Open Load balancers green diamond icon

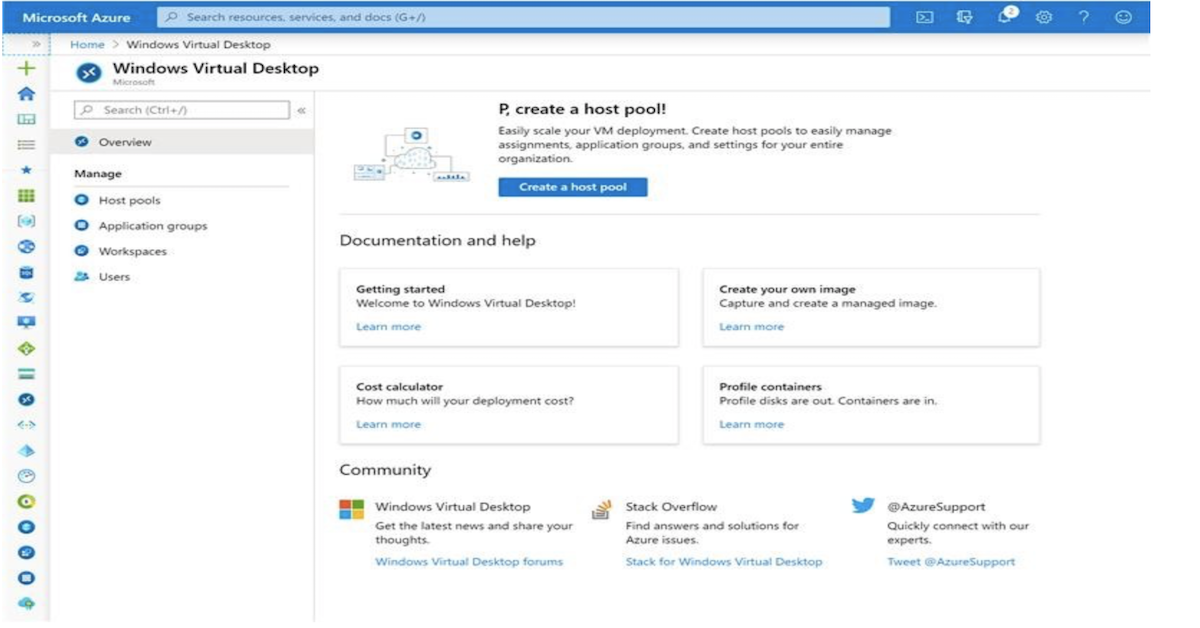click(27, 349)
